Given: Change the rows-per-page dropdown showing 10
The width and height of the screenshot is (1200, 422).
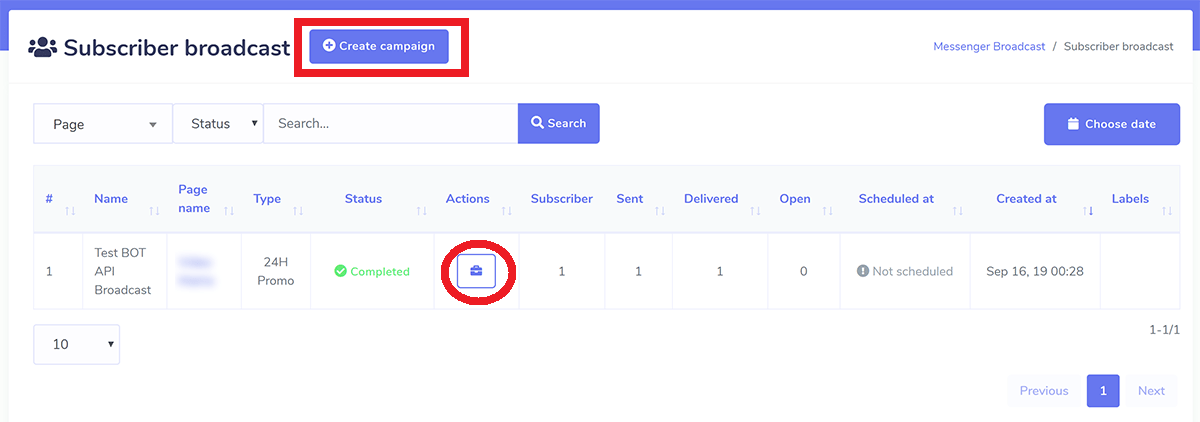Looking at the screenshot, I should pos(77,344).
